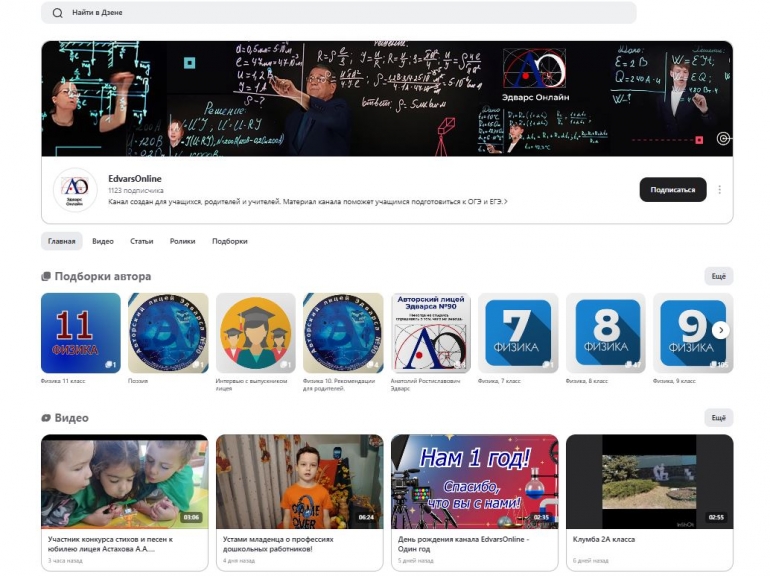Focus the Найти в Дзене search field

[340, 13]
